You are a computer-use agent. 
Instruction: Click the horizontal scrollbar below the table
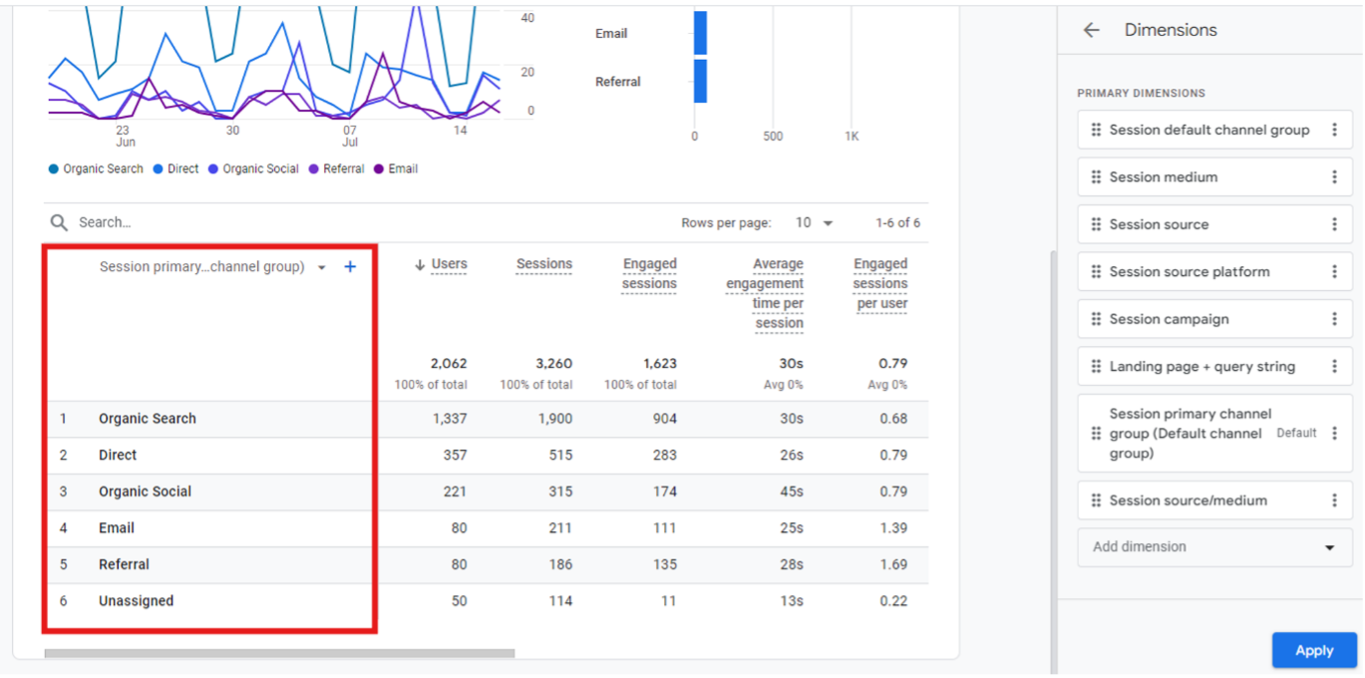280,654
